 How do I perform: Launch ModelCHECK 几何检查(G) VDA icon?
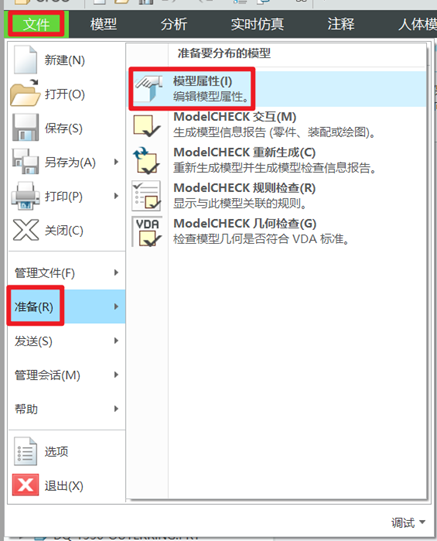(147, 232)
